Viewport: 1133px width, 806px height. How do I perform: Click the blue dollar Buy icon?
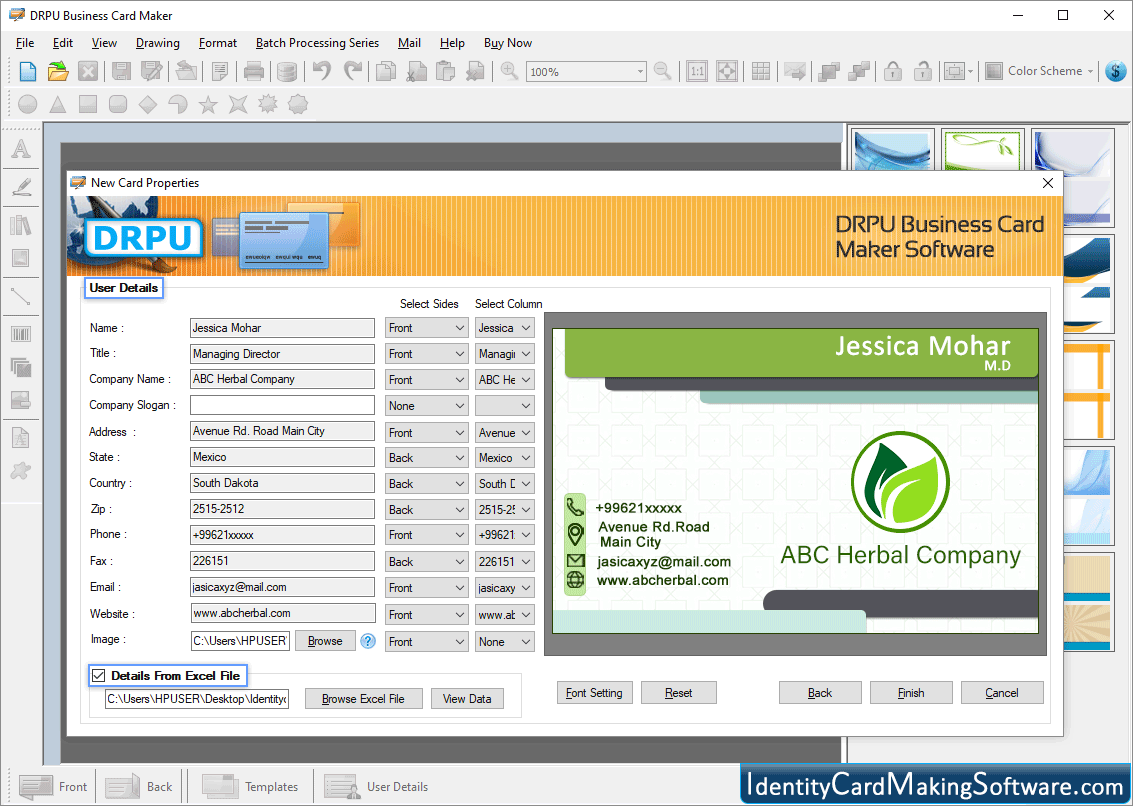(x=1116, y=71)
